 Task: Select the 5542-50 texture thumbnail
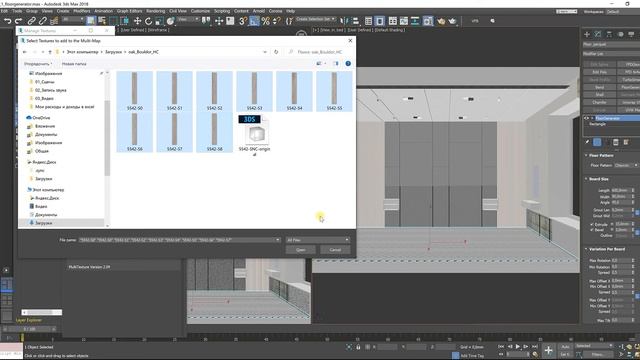click(135, 91)
